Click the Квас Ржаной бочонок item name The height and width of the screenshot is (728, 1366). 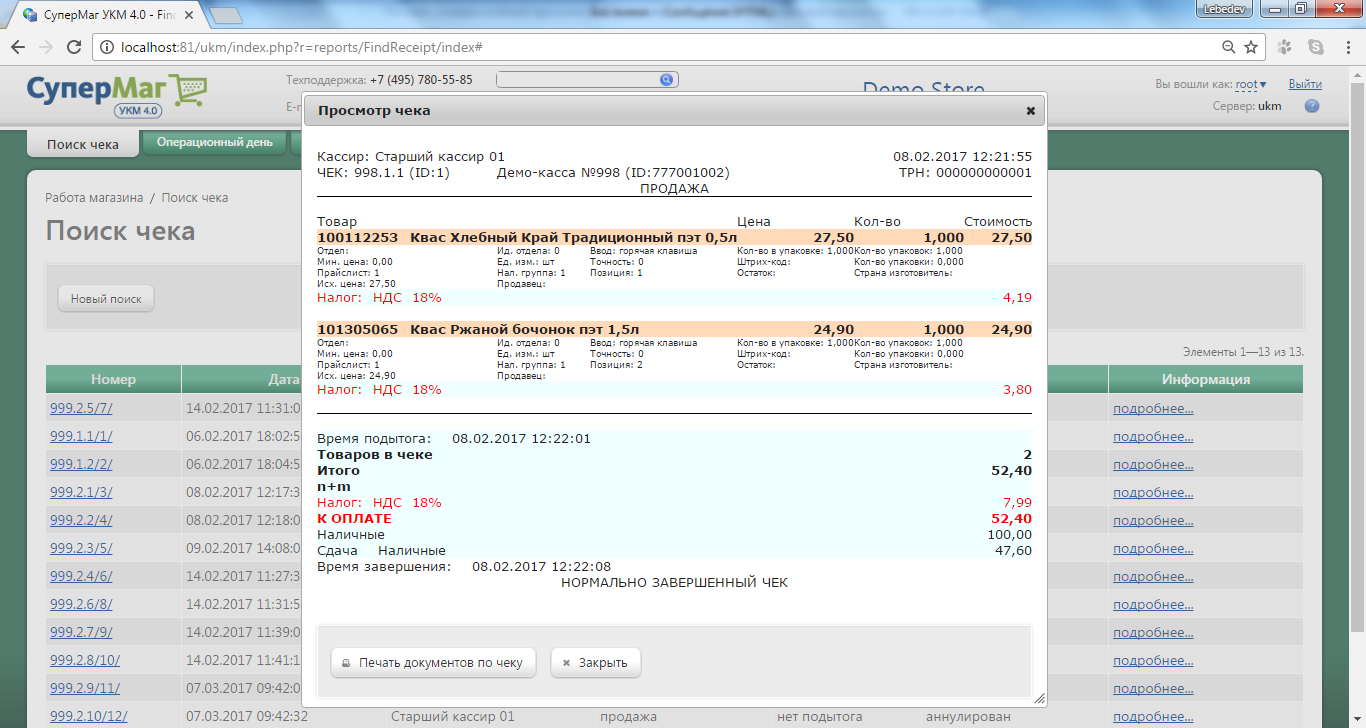click(525, 329)
